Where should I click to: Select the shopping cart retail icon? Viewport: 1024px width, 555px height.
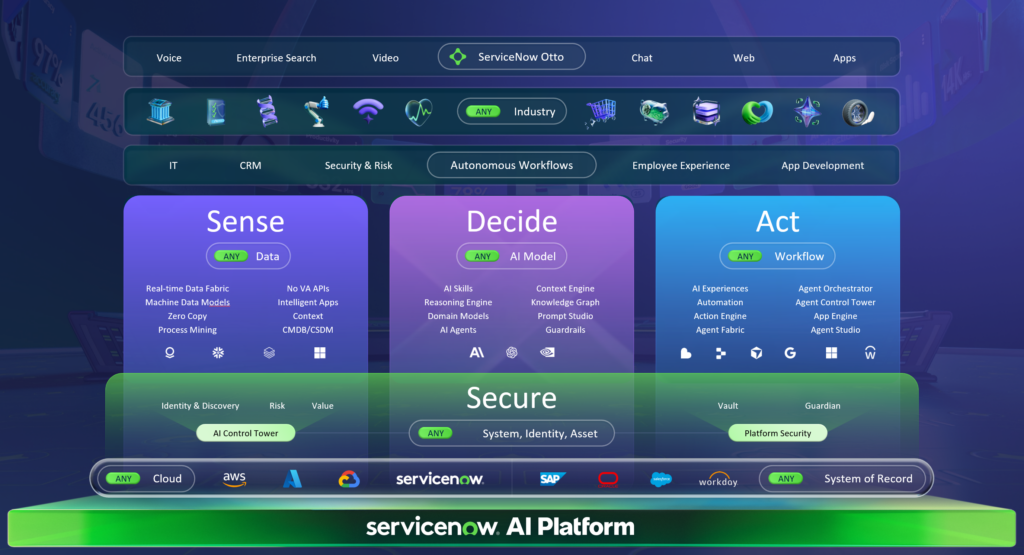[601, 112]
